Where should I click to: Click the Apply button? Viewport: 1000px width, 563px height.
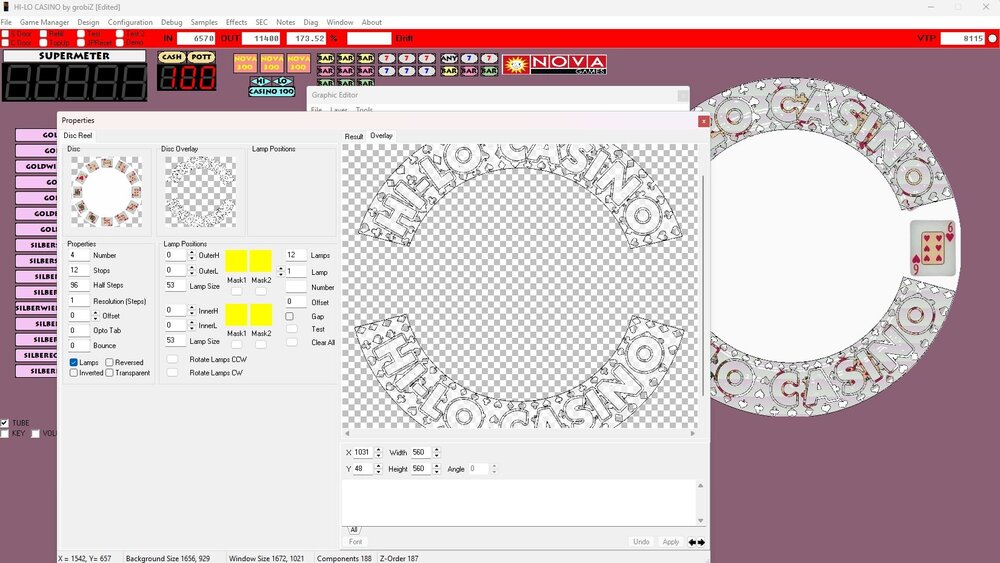tap(670, 542)
